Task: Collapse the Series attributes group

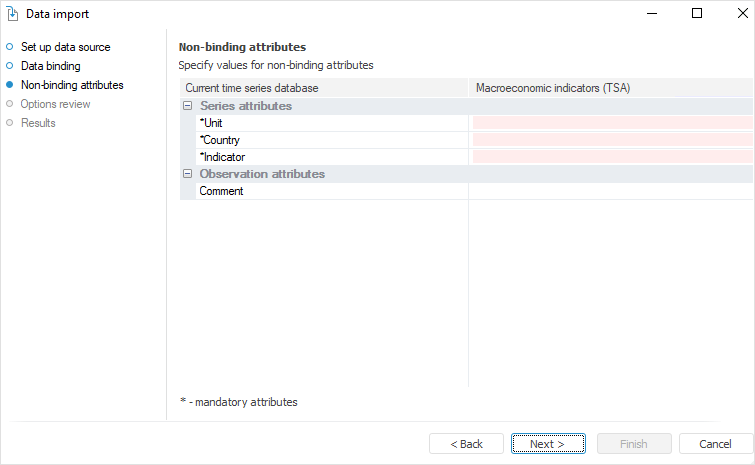Action: [187, 106]
